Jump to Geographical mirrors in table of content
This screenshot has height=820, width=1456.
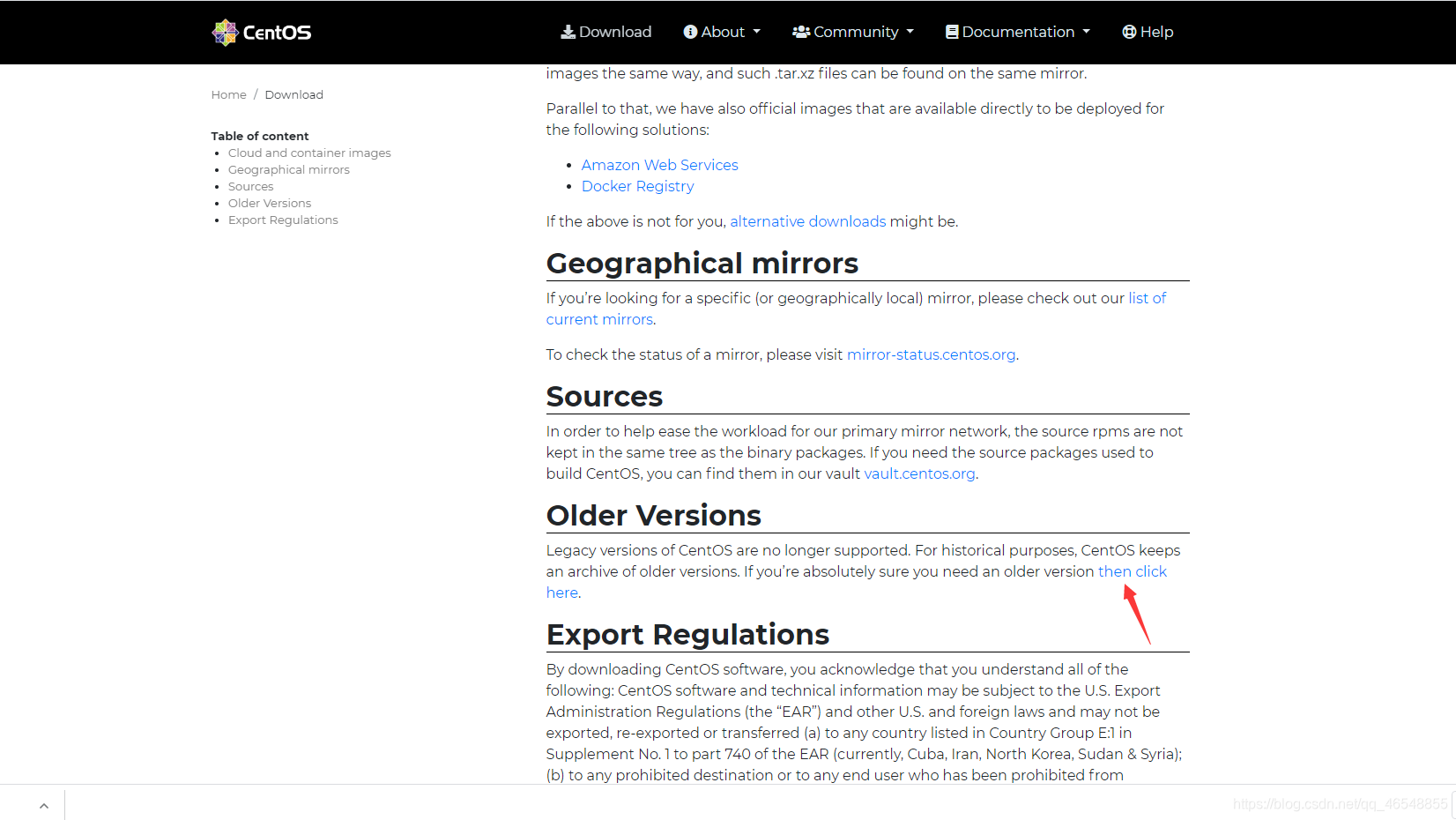288,169
